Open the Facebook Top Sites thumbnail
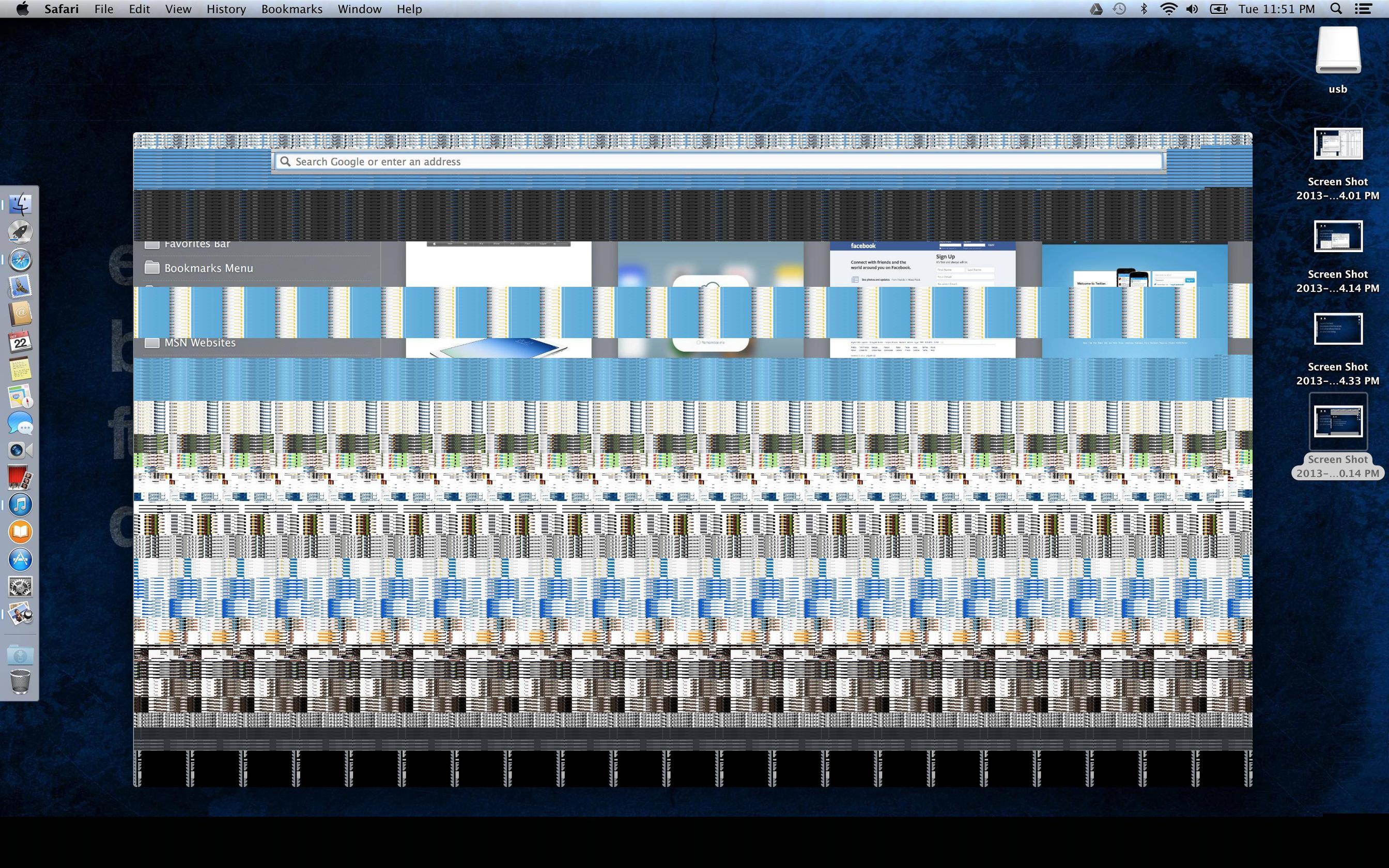 coord(922,264)
